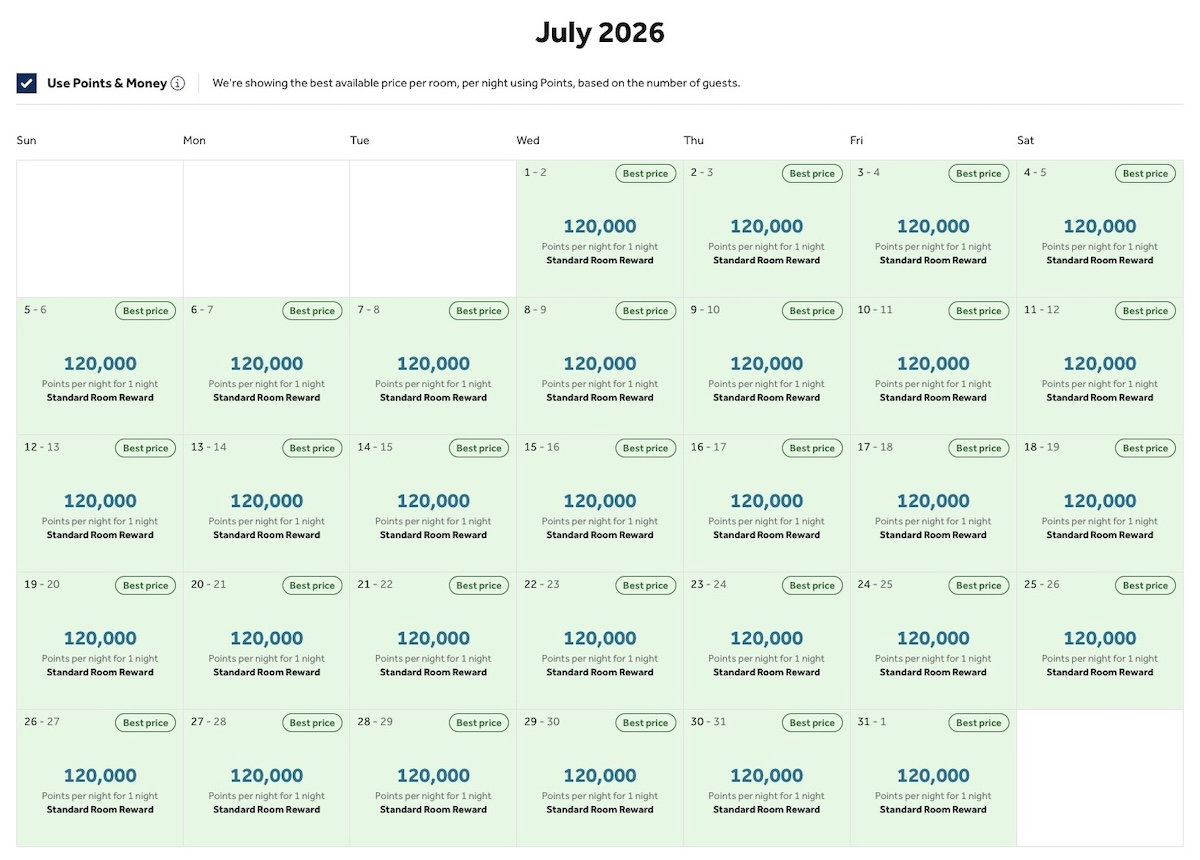Click the info icon beside Points & Money
1200x860 pixels.
(x=178, y=83)
